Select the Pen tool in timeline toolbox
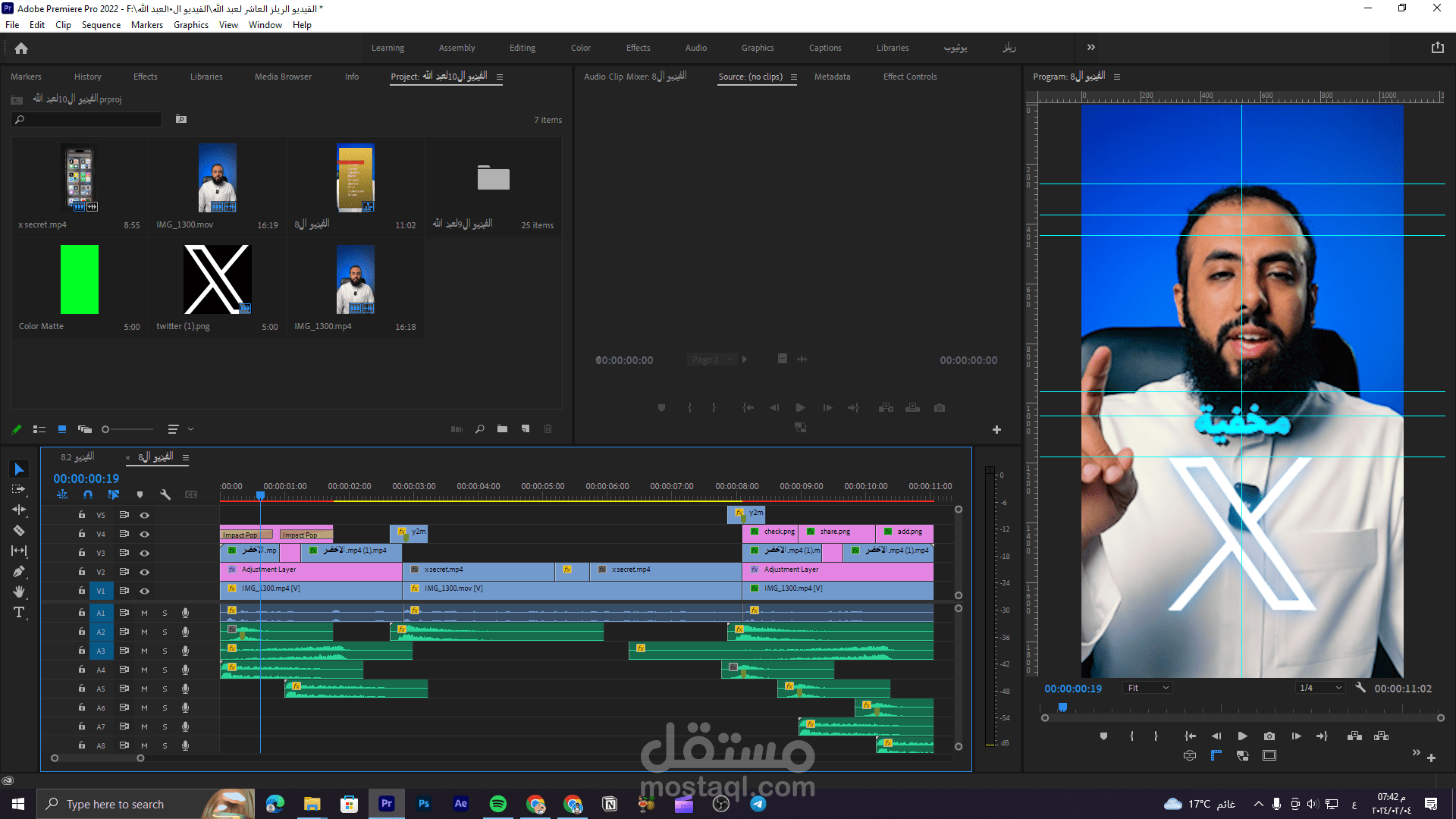Screen dimensions: 1456x819 coord(19,572)
